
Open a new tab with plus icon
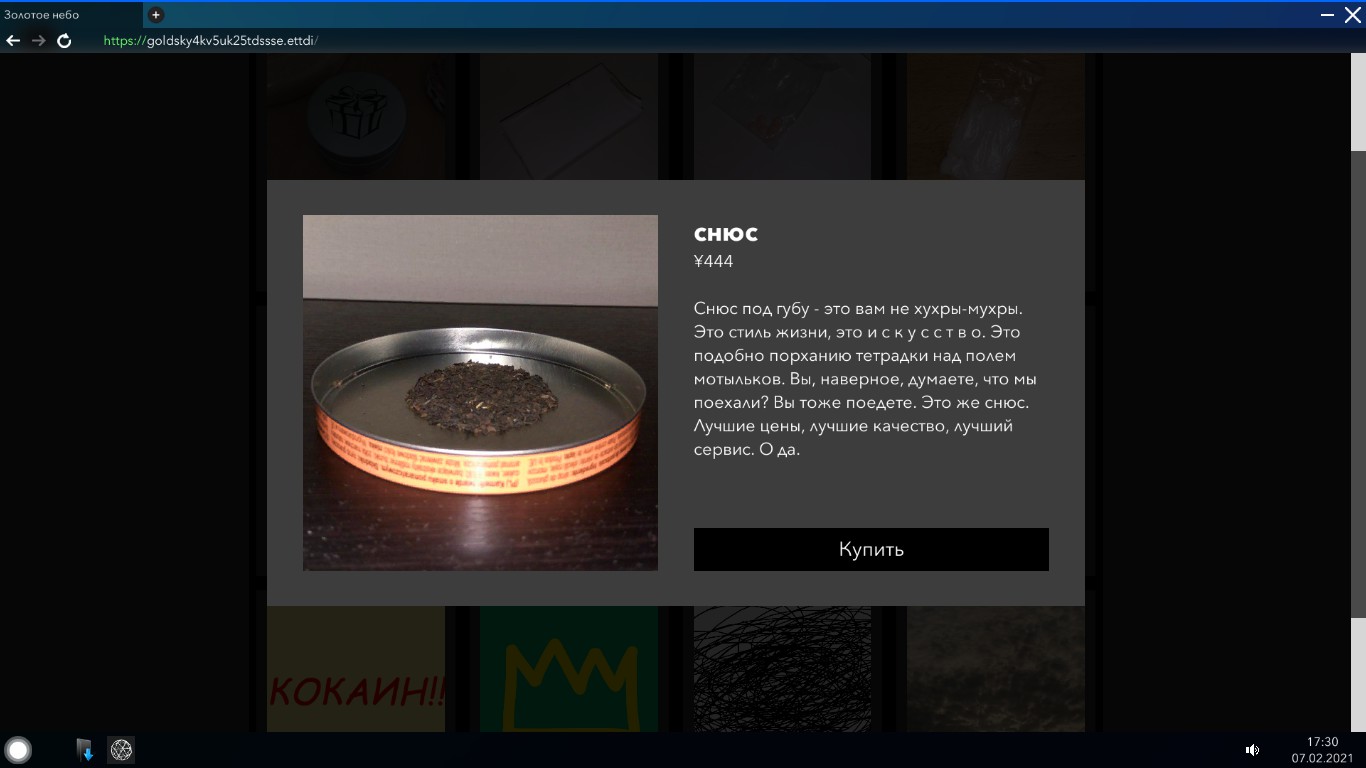click(156, 15)
